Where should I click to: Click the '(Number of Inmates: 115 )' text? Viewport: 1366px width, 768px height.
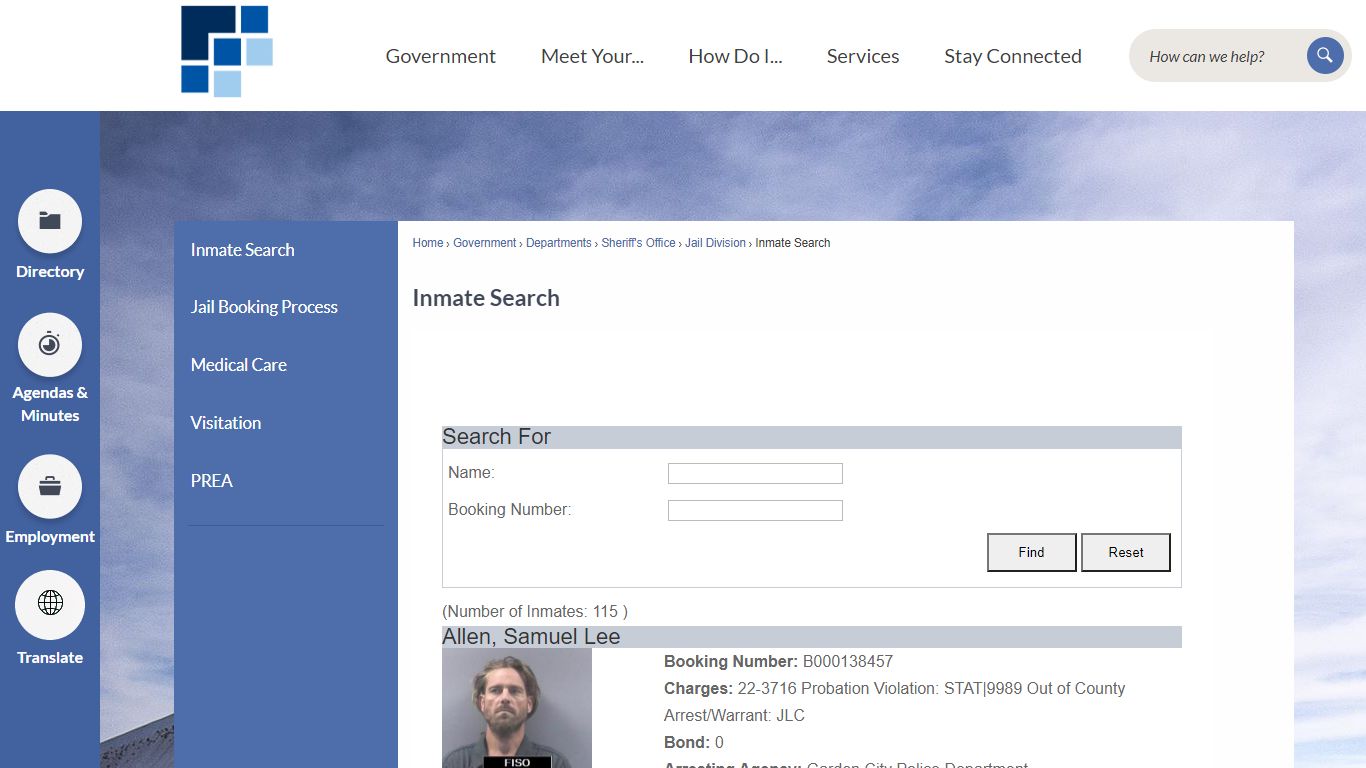[x=535, y=611]
